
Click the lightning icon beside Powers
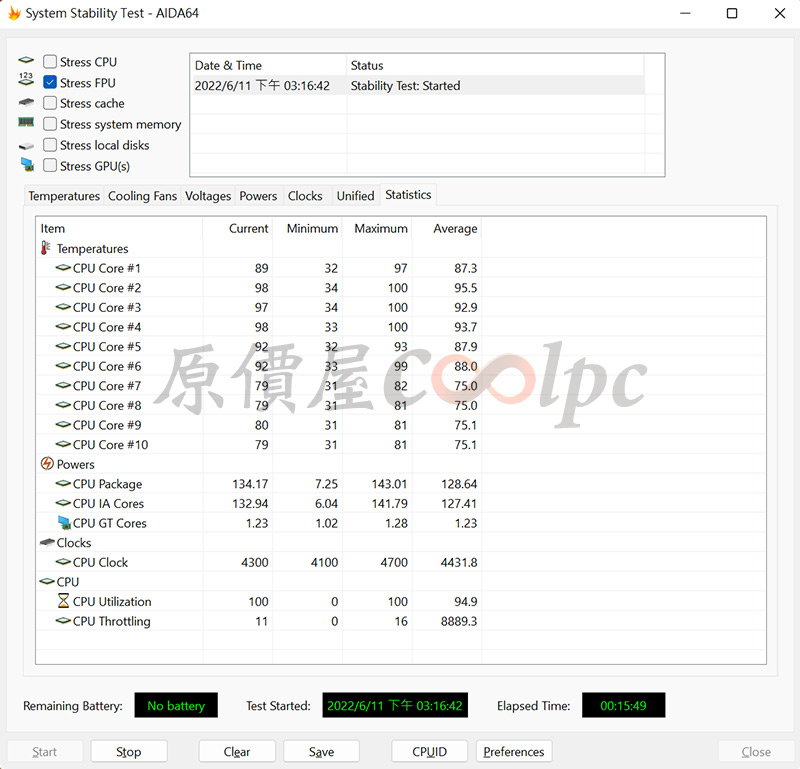pyautogui.click(x=47, y=464)
